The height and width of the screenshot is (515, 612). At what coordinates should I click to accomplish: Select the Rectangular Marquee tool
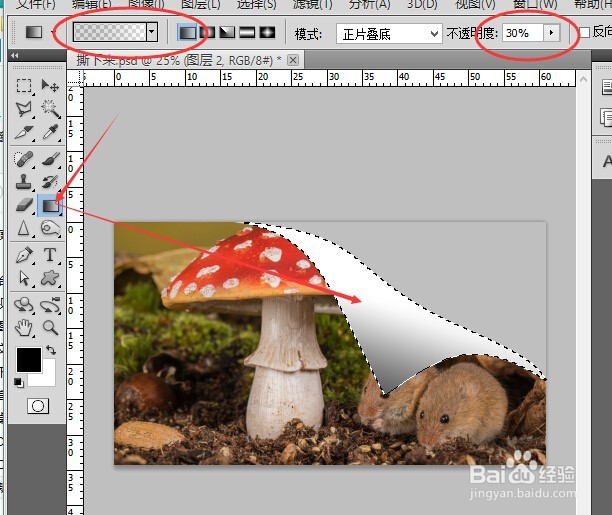pos(24,85)
